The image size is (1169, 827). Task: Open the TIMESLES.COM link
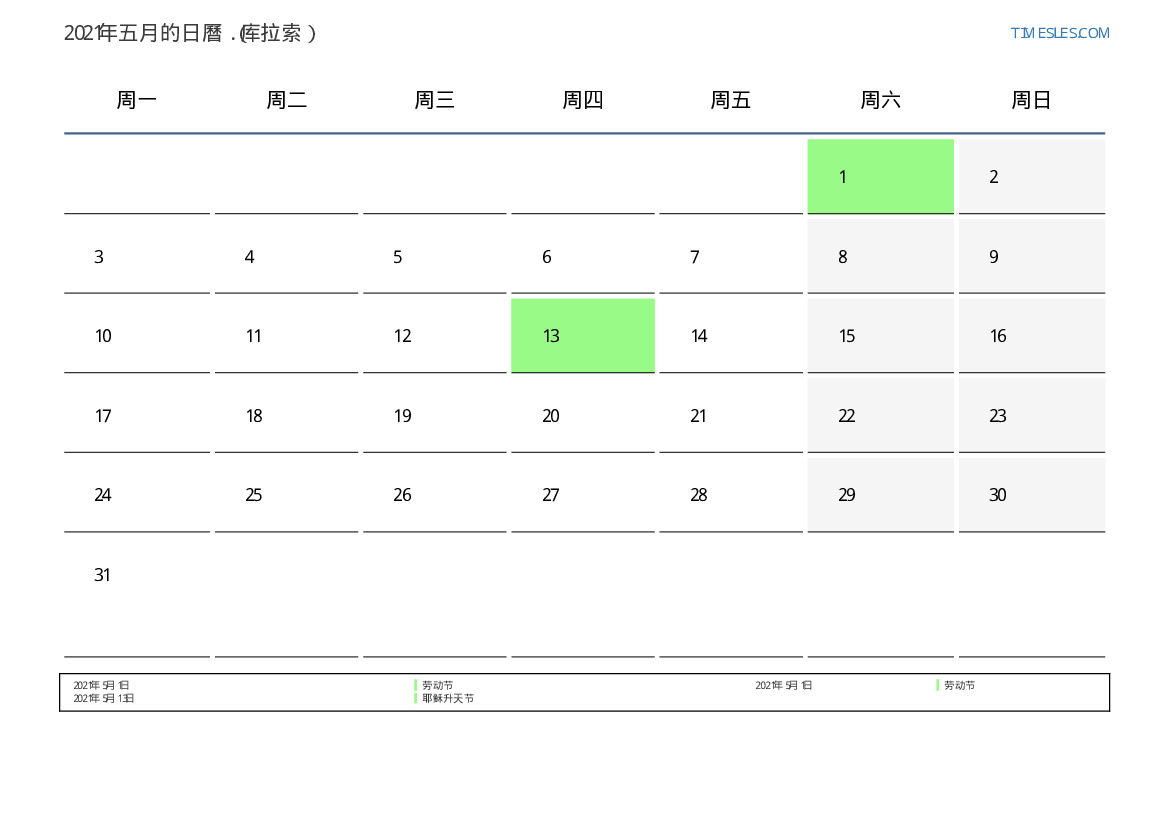click(x=1059, y=33)
